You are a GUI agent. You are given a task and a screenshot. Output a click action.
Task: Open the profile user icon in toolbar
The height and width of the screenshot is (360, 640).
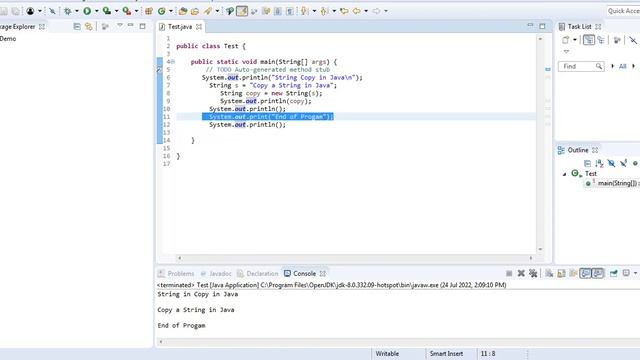tap(30, 11)
